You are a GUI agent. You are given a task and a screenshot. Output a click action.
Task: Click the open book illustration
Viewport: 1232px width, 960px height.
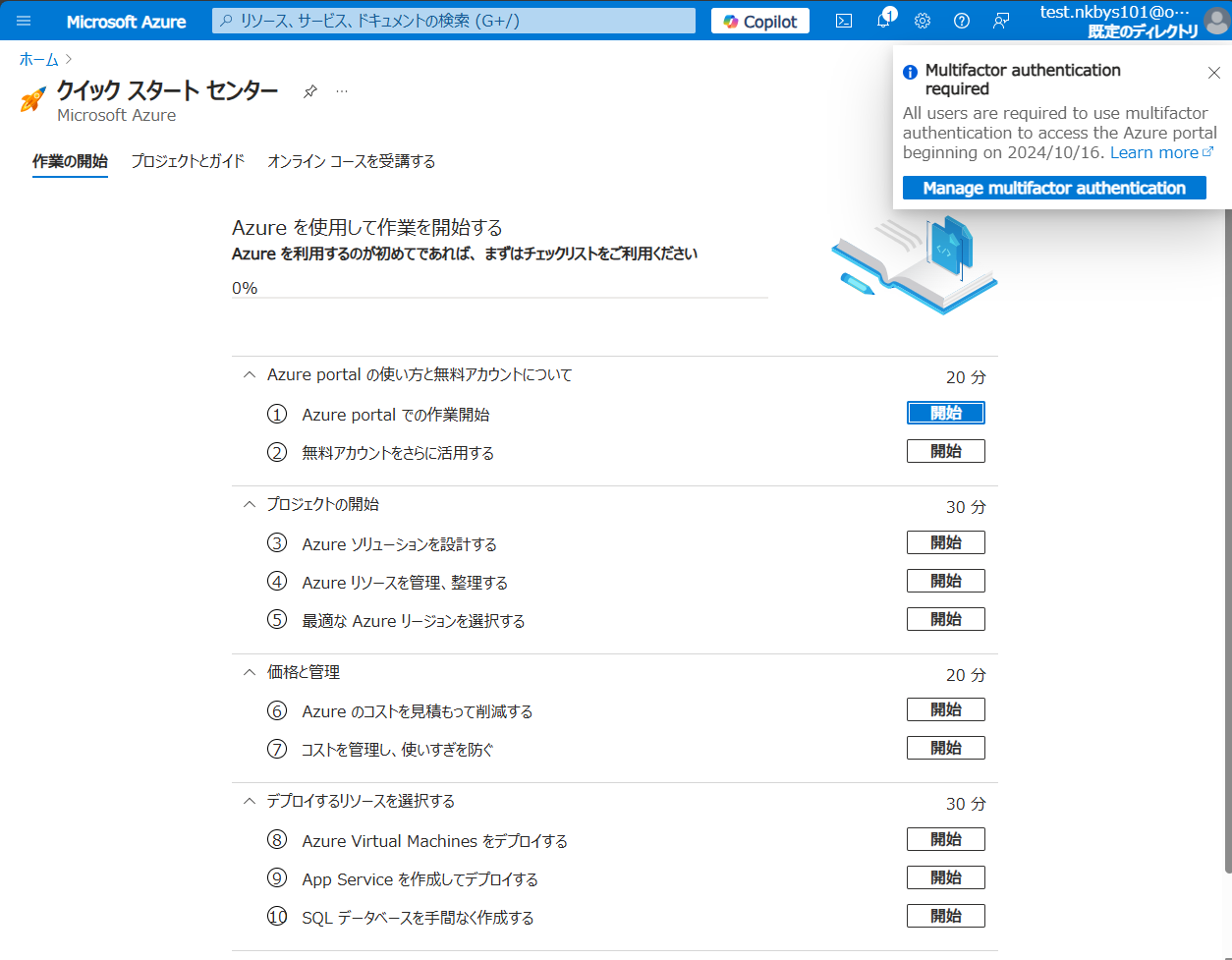[x=915, y=264]
